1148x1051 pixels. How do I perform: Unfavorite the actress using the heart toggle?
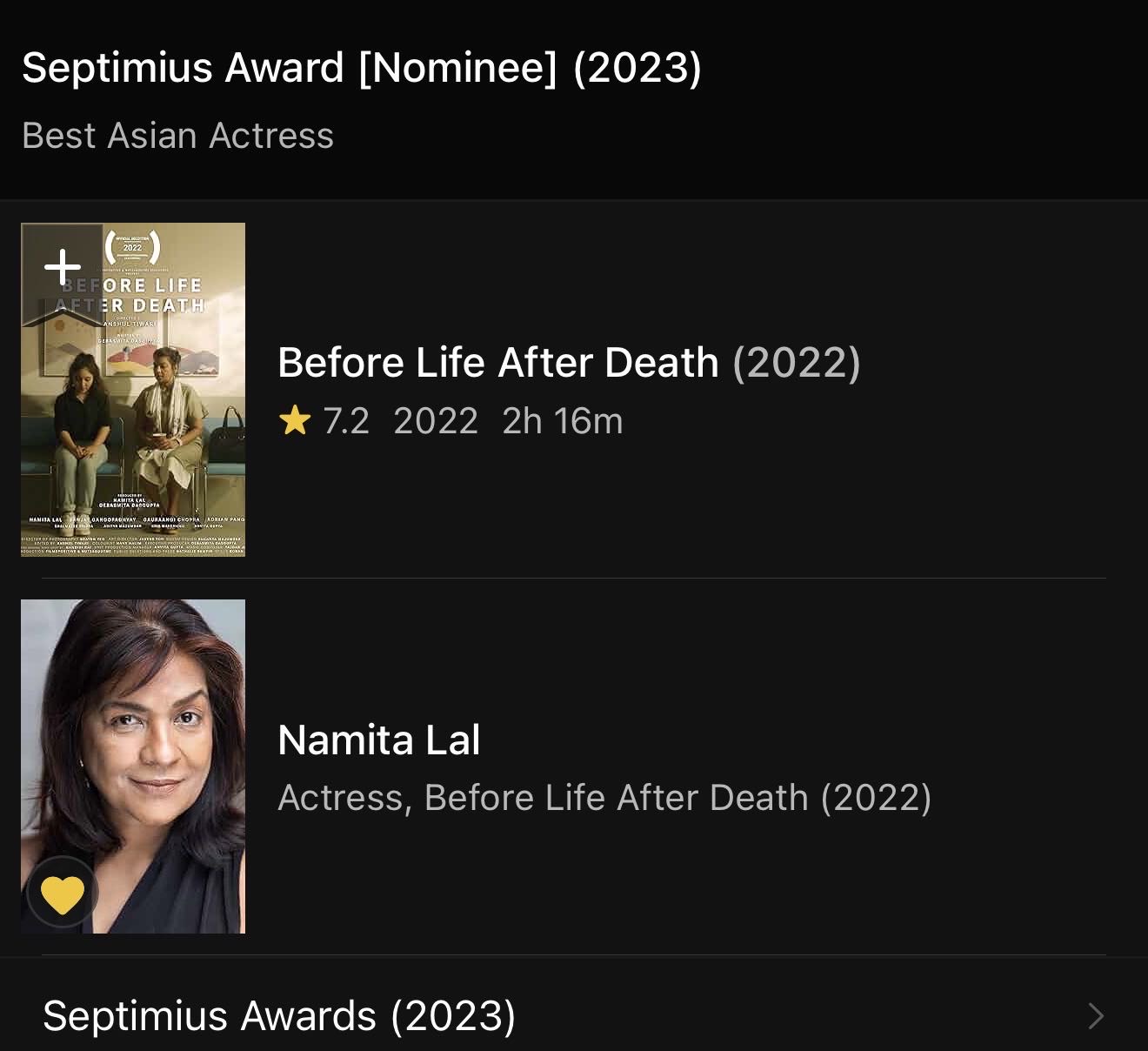pyautogui.click(x=63, y=891)
